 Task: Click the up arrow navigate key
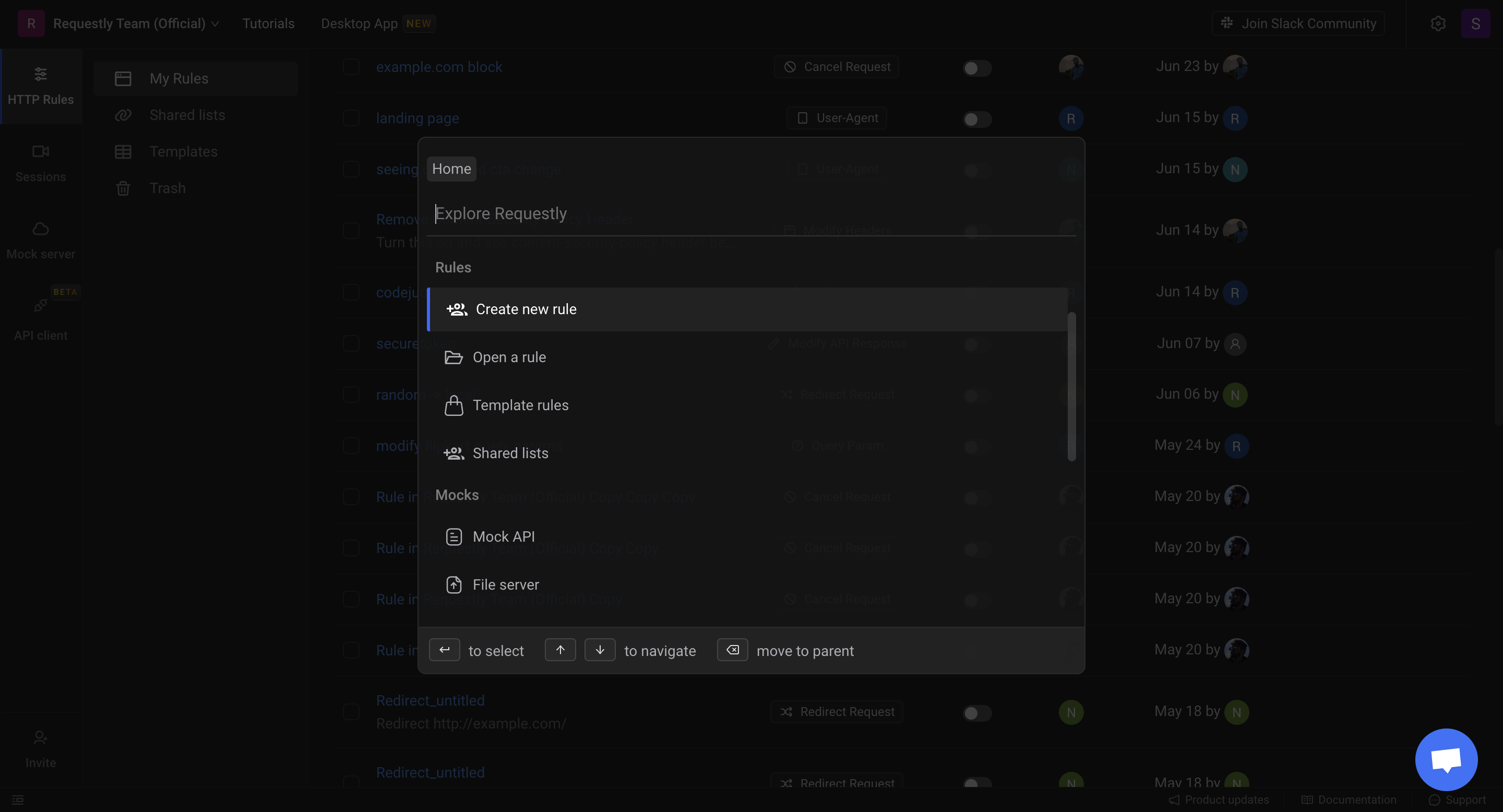pos(560,650)
